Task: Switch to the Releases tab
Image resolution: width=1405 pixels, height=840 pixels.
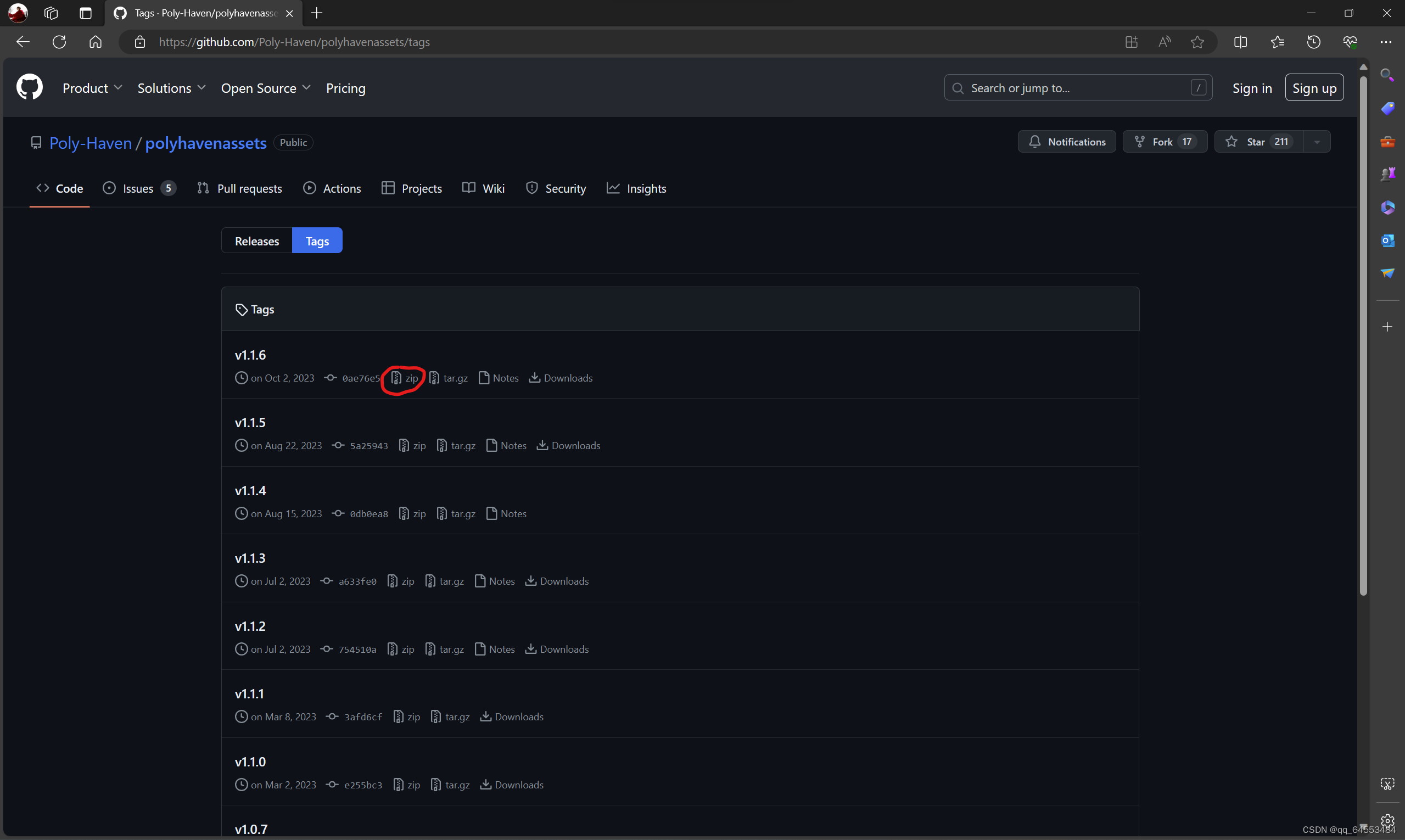Action: (257, 240)
